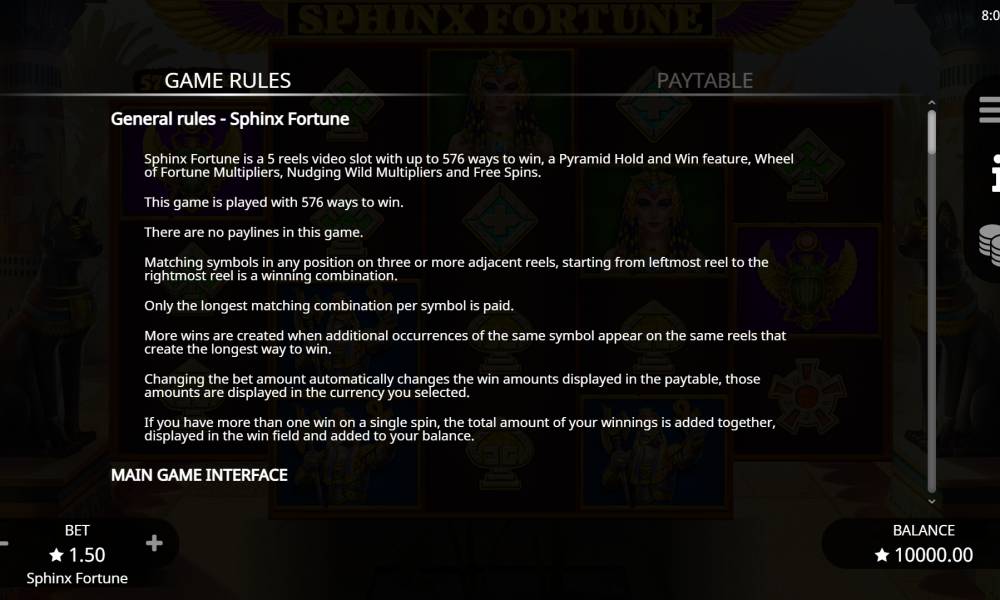Open the hamburger menu icon
The image size is (1000, 600).
pos(990,109)
